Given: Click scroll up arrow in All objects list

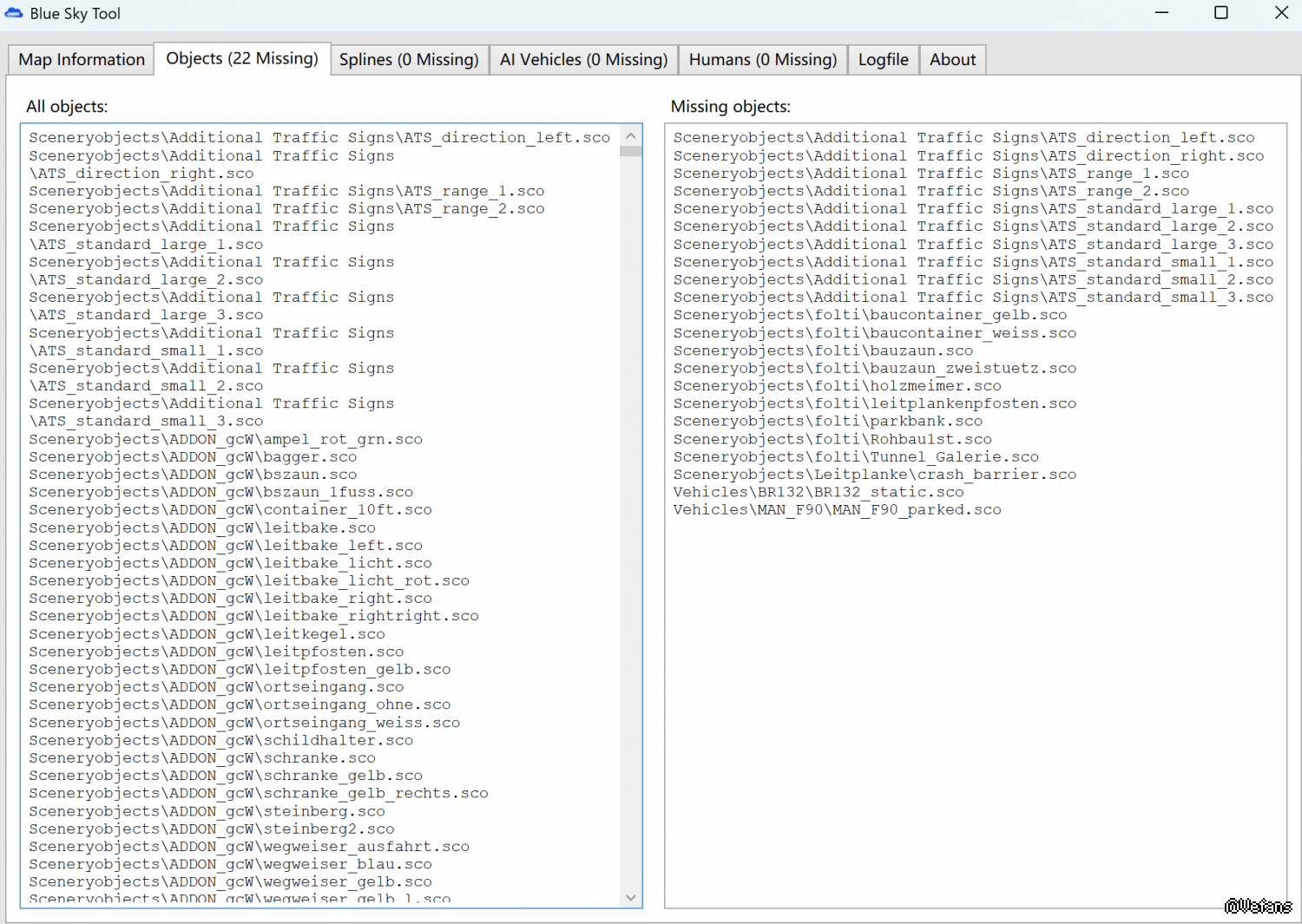Looking at the screenshot, I should click(631, 136).
